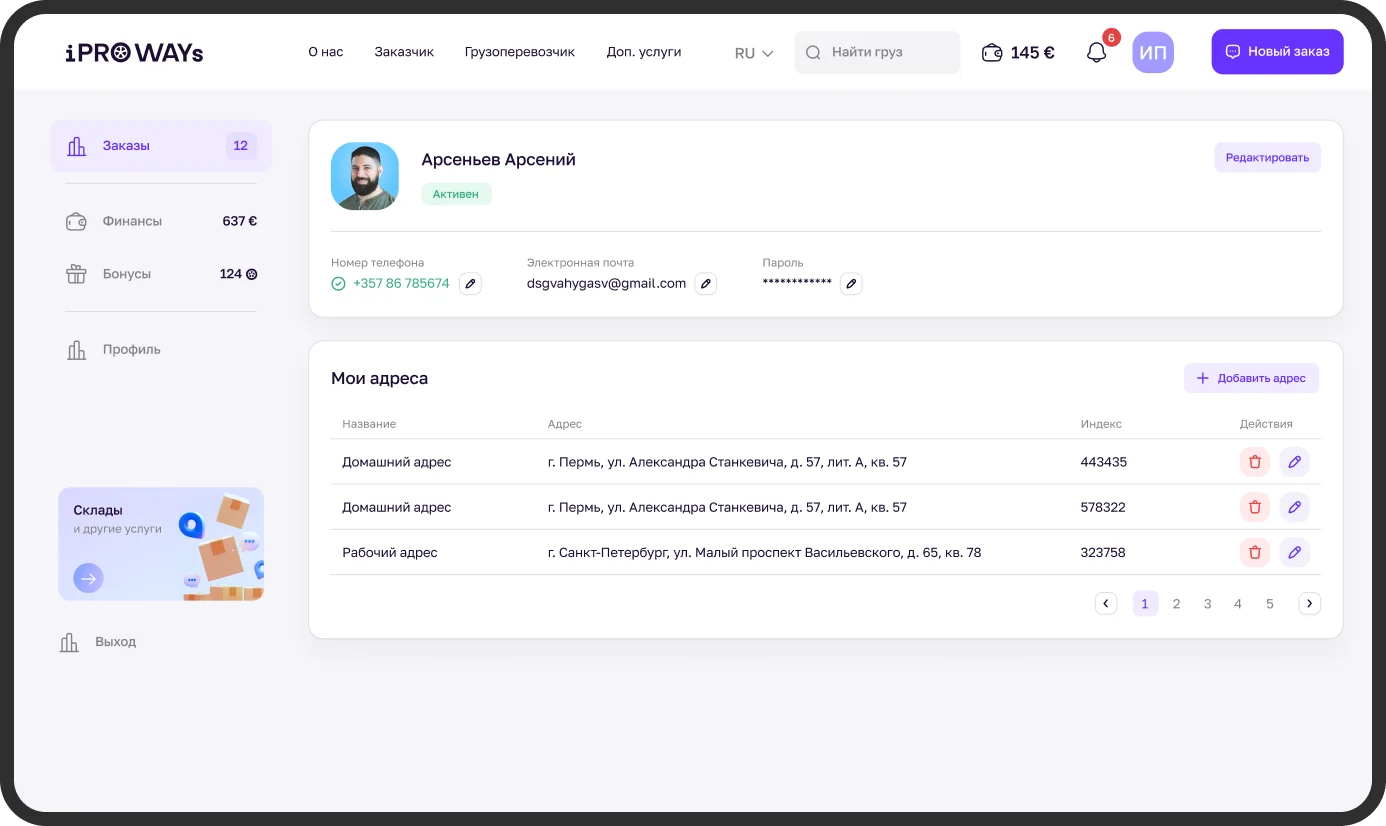1386x826 pixels.
Task: Click the pencil icon beside the password
Action: point(851,284)
